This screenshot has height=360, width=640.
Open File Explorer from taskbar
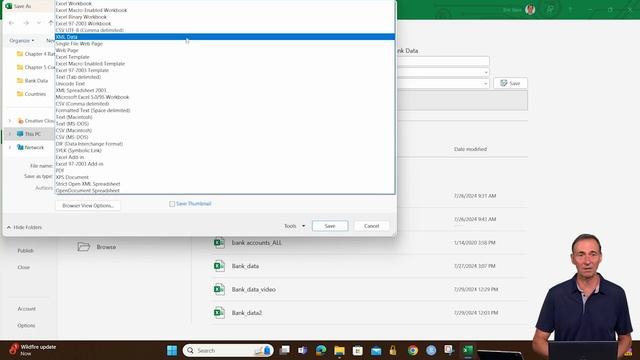pos(339,350)
